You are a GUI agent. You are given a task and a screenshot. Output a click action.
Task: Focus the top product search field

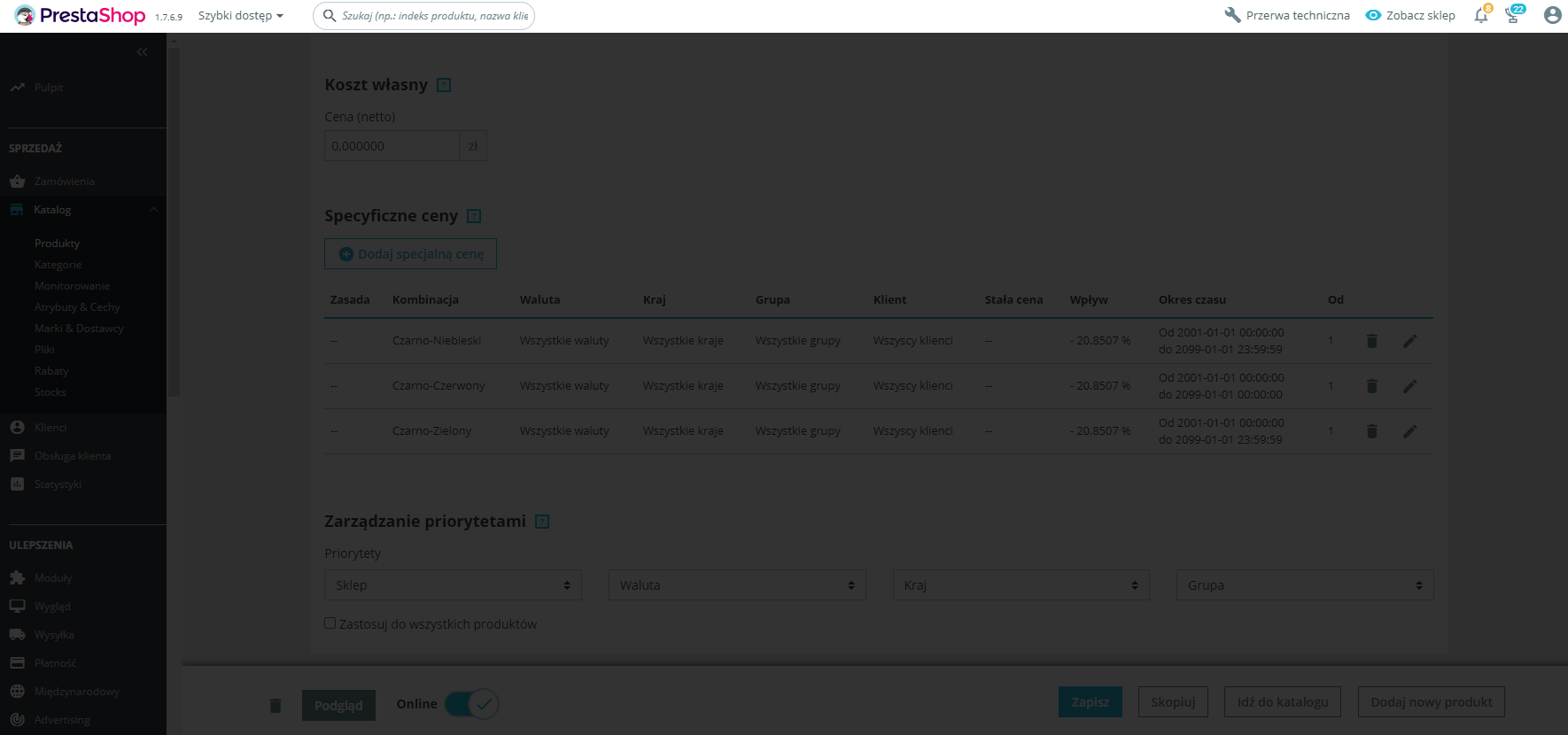pos(423,15)
